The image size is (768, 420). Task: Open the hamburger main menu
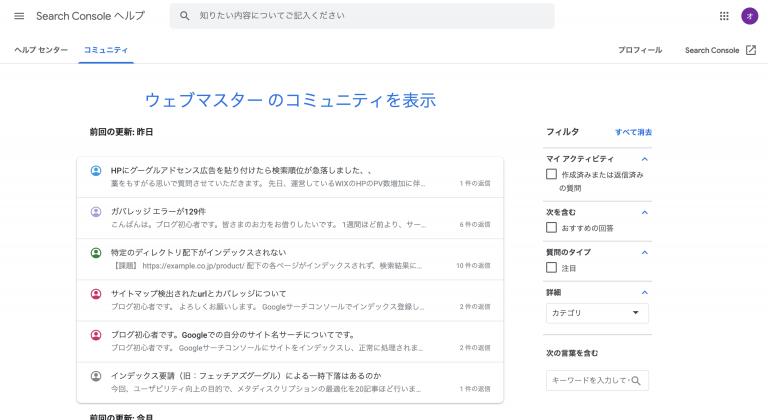(x=19, y=16)
